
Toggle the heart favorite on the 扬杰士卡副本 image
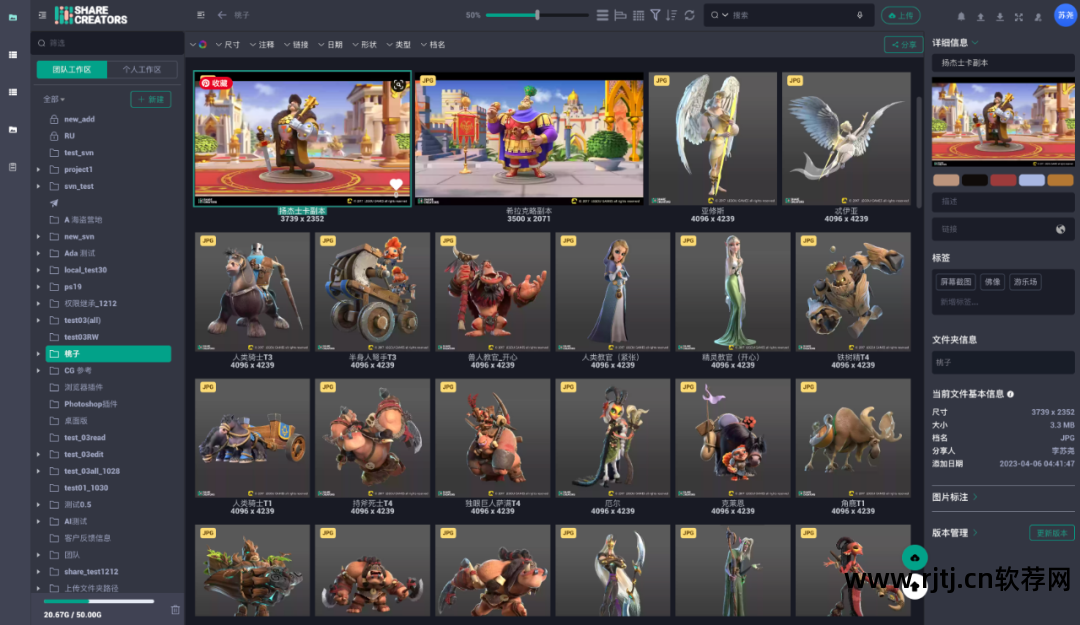click(396, 184)
